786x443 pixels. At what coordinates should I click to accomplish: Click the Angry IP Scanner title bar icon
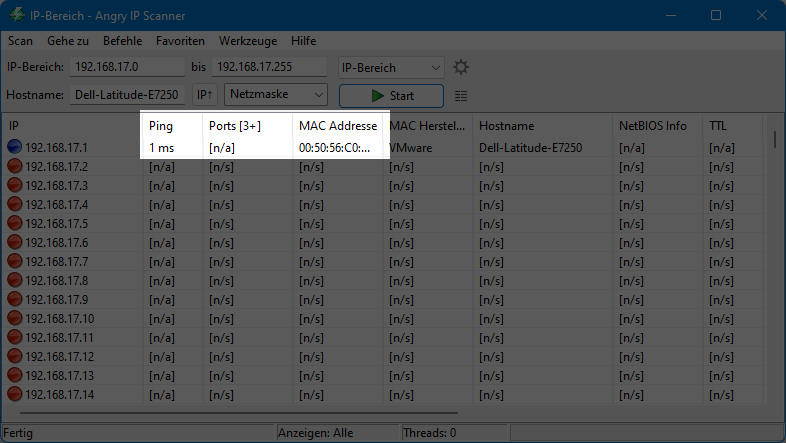[17, 16]
